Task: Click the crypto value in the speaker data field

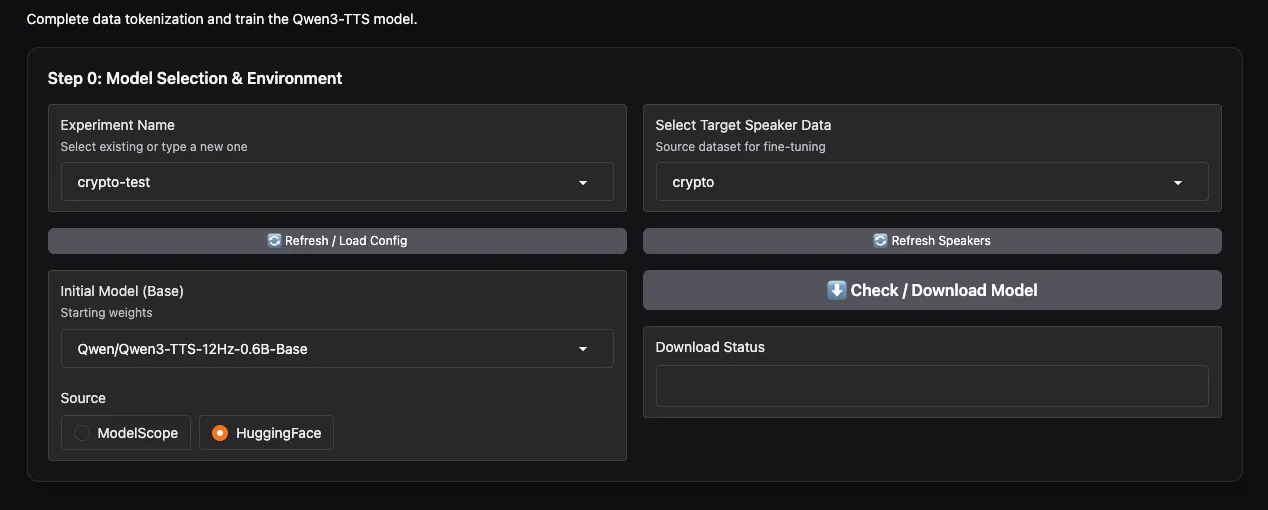Action: (x=693, y=183)
